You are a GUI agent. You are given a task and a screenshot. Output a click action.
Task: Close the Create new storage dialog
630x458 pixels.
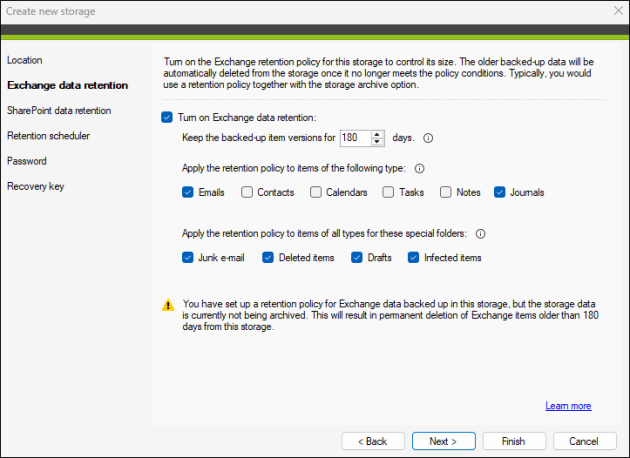618,11
